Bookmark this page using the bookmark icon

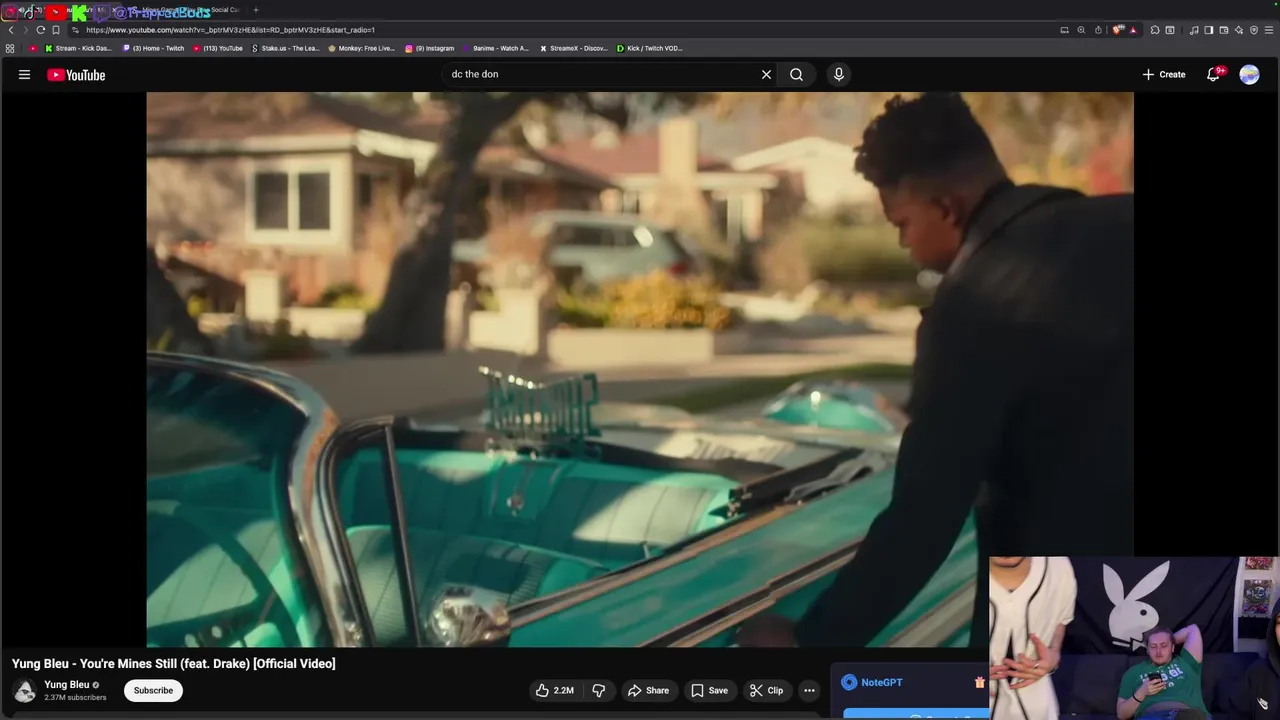(x=55, y=30)
